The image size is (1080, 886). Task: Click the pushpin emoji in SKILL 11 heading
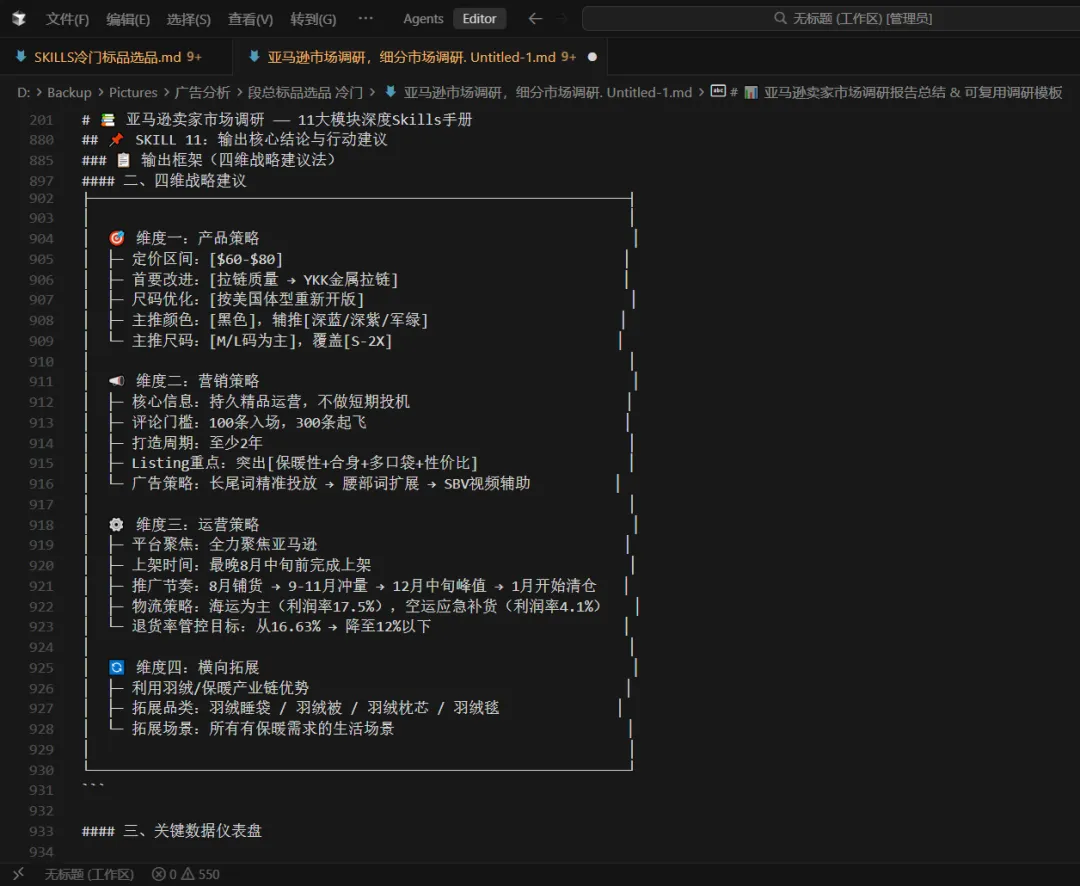click(x=116, y=140)
